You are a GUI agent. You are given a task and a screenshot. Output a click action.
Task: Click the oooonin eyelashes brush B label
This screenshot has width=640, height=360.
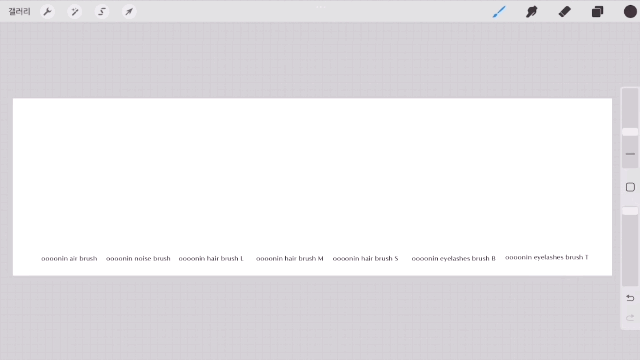click(x=453, y=258)
